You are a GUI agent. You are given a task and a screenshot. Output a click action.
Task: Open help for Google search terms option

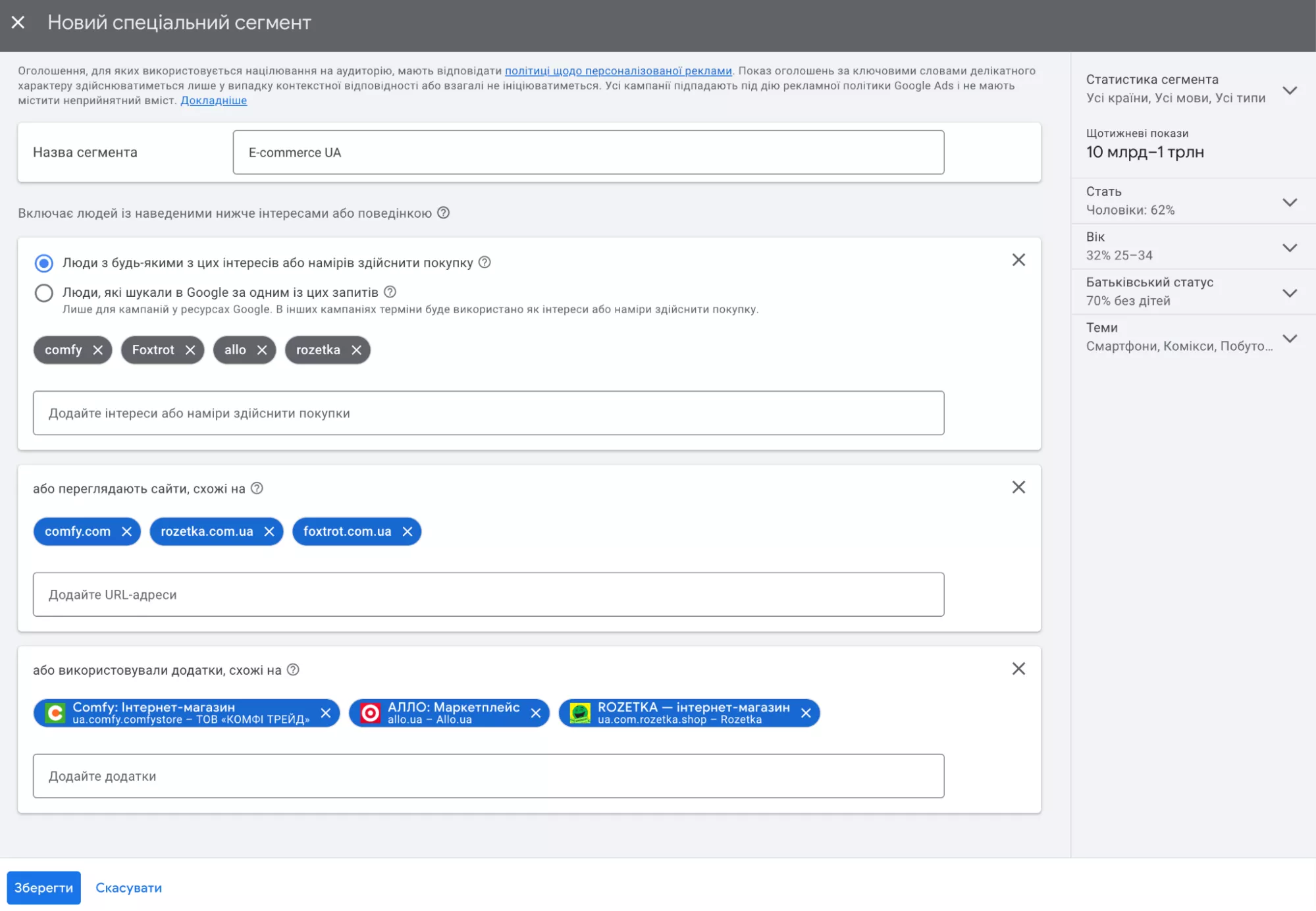point(390,292)
